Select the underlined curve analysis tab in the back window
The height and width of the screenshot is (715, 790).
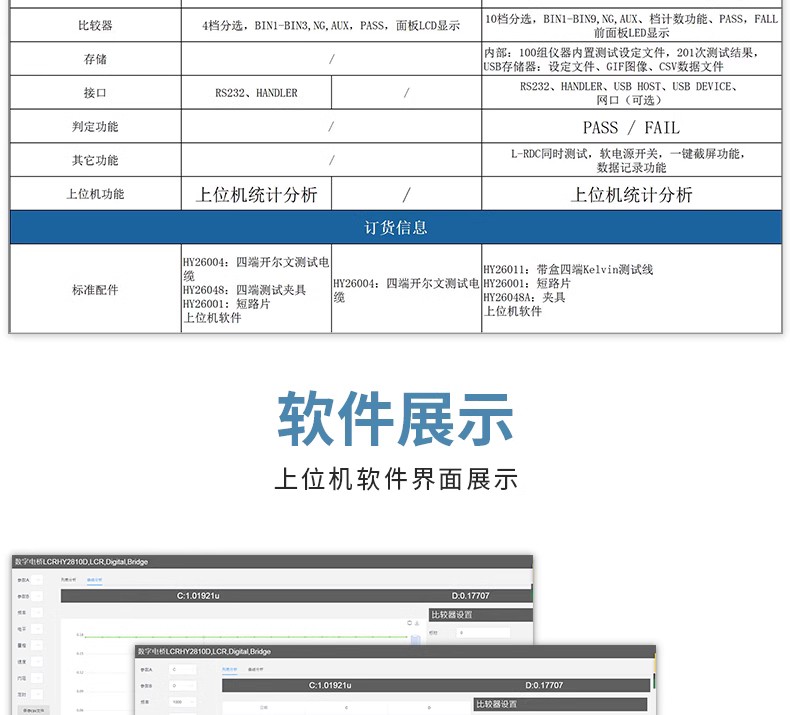pyautogui.click(x=94, y=580)
